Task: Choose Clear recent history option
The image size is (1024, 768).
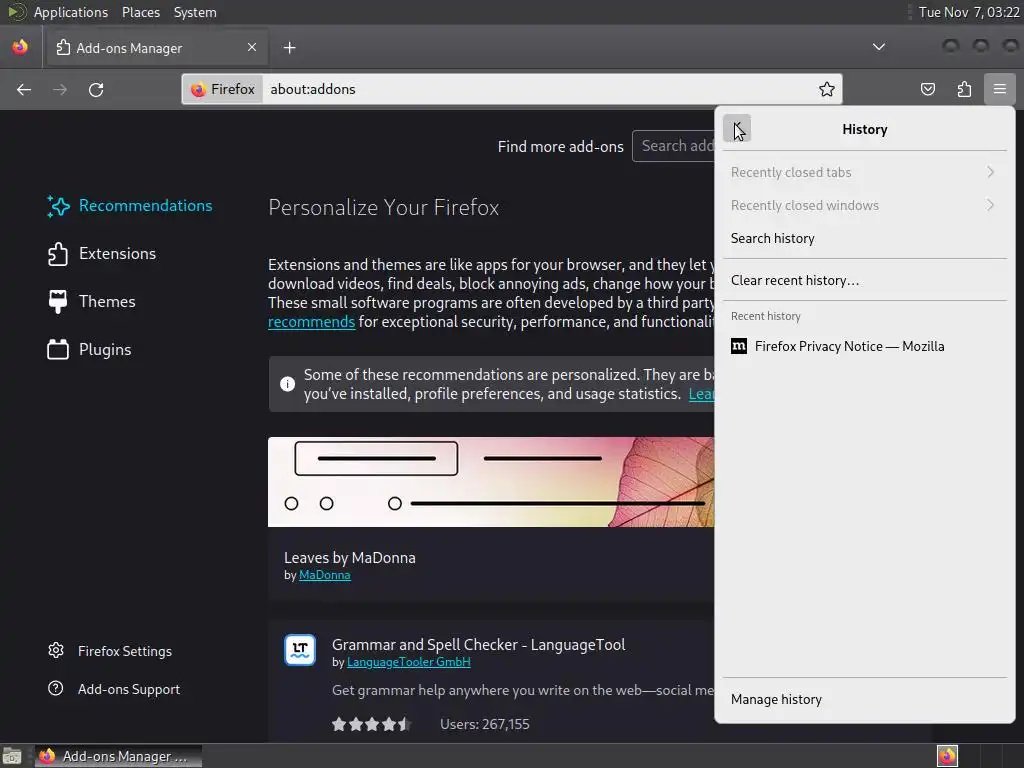Action: [865, 280]
